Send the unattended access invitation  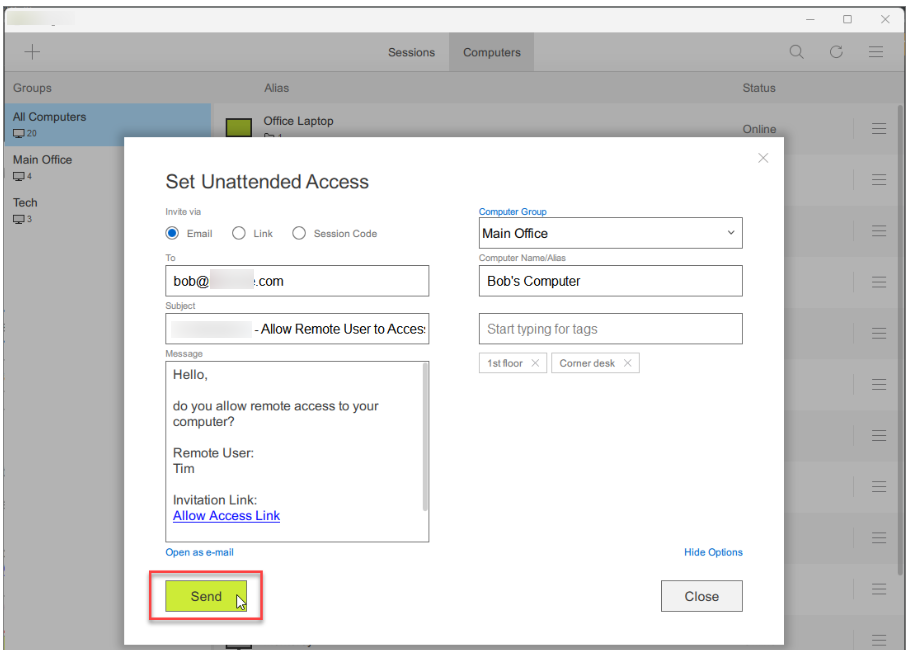(x=205, y=596)
